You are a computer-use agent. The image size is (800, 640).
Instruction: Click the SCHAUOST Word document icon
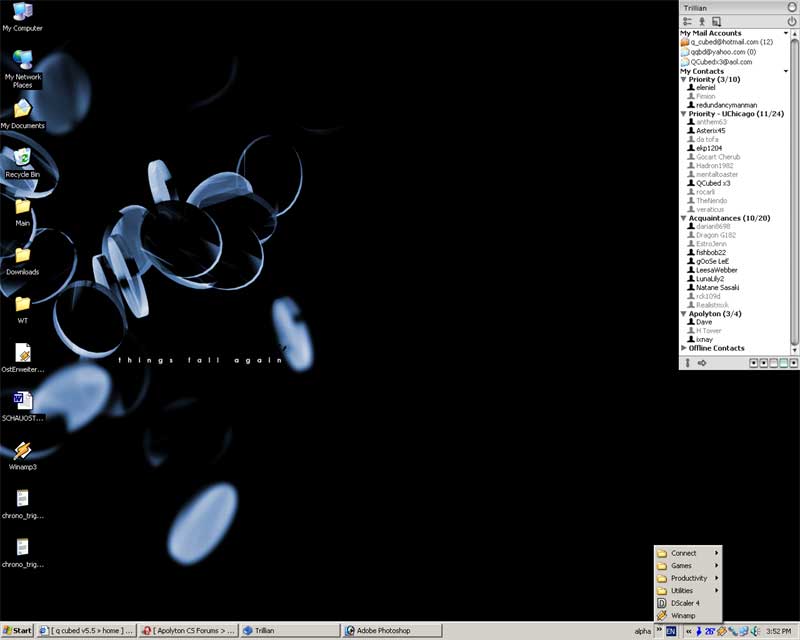22,401
